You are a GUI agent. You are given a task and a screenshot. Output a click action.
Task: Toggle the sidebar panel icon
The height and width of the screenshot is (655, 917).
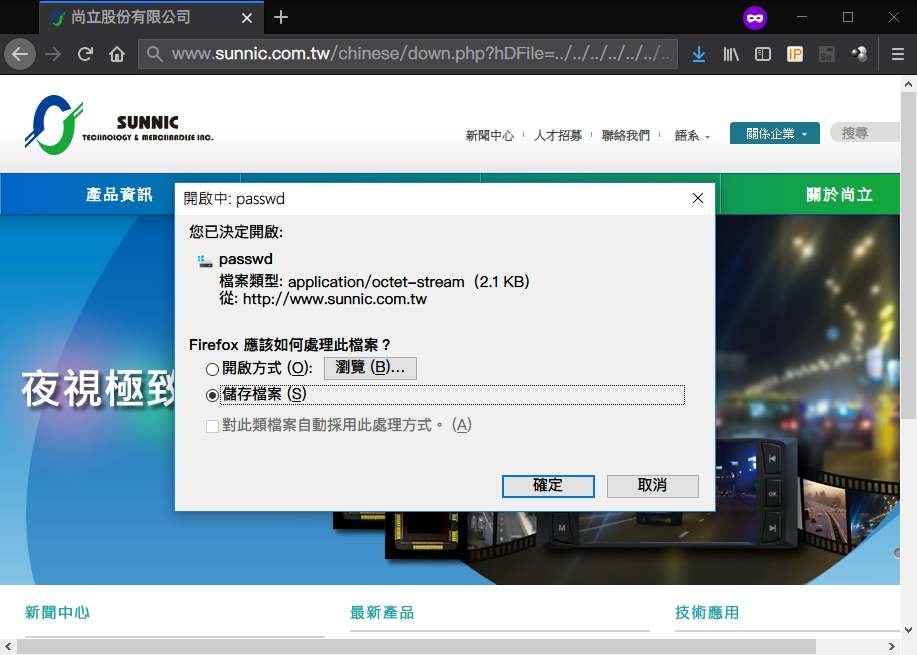763,54
